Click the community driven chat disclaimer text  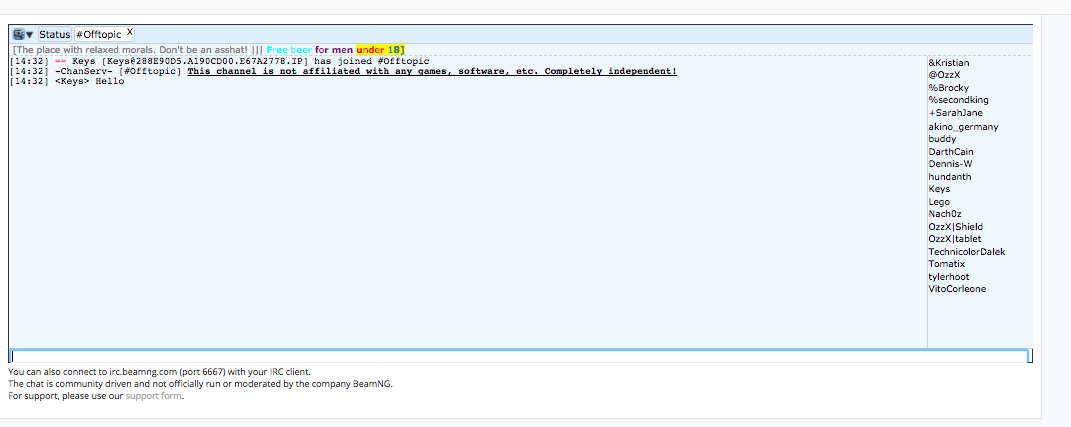(200, 384)
